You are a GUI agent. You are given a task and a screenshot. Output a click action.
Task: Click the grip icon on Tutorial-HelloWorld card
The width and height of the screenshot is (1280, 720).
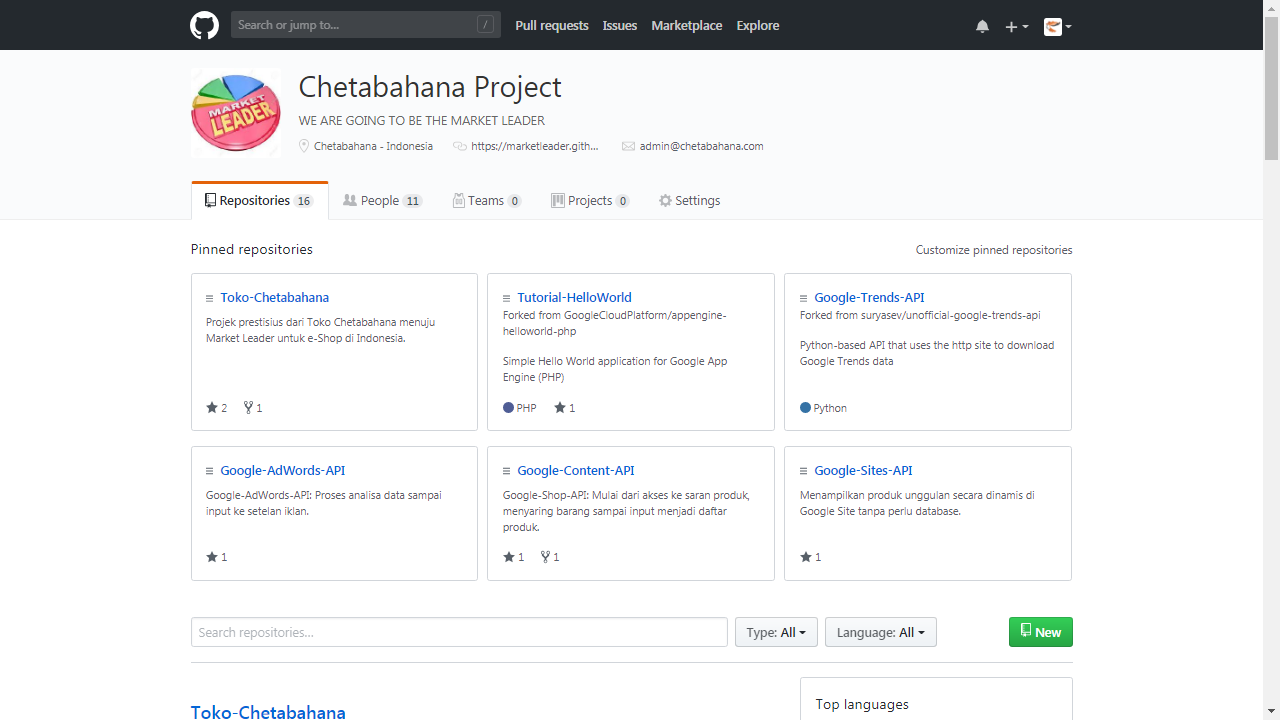pos(507,298)
